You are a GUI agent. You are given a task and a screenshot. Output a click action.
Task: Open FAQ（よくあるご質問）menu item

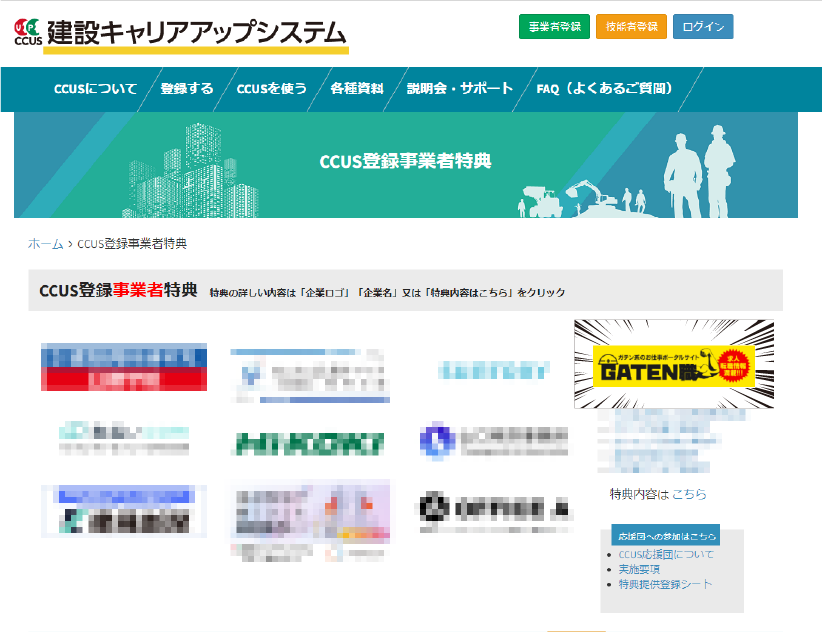pyautogui.click(x=604, y=89)
